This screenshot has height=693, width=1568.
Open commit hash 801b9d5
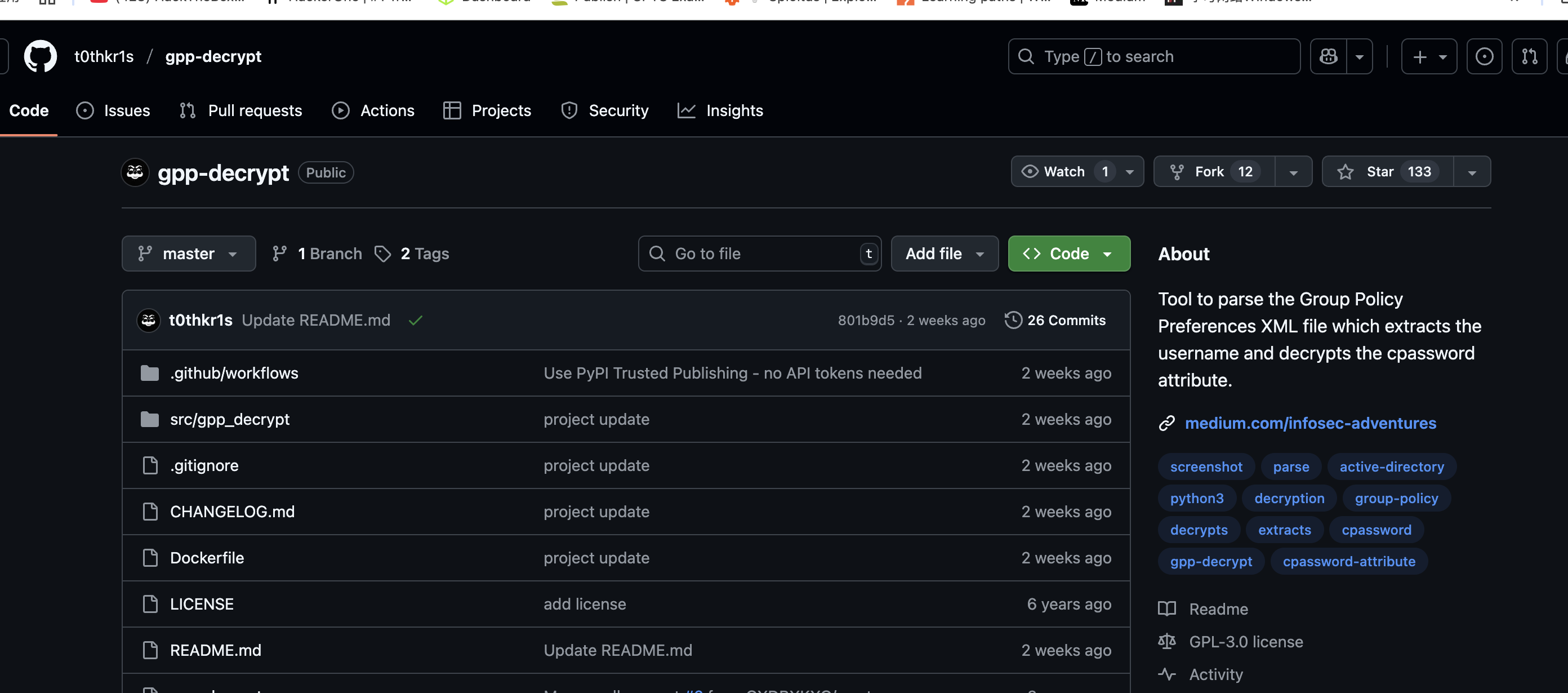[x=866, y=321]
